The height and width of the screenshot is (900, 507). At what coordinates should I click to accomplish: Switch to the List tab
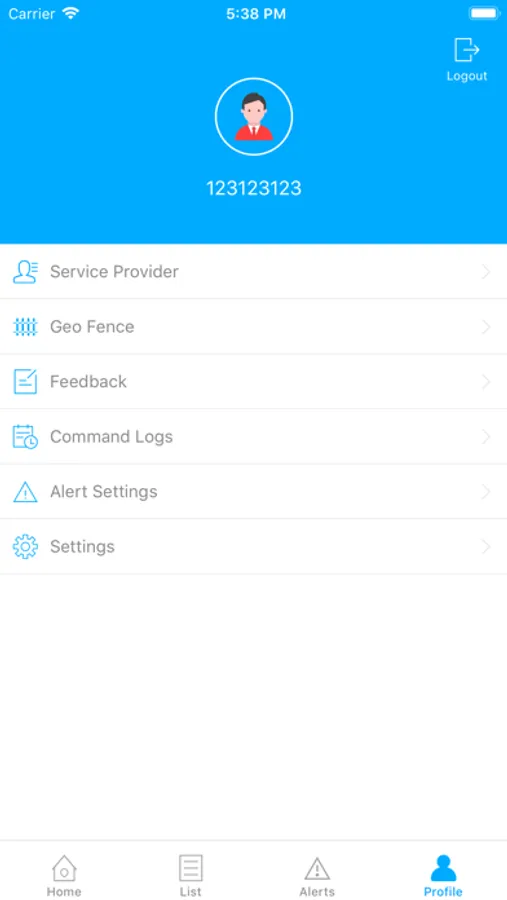(x=190, y=875)
